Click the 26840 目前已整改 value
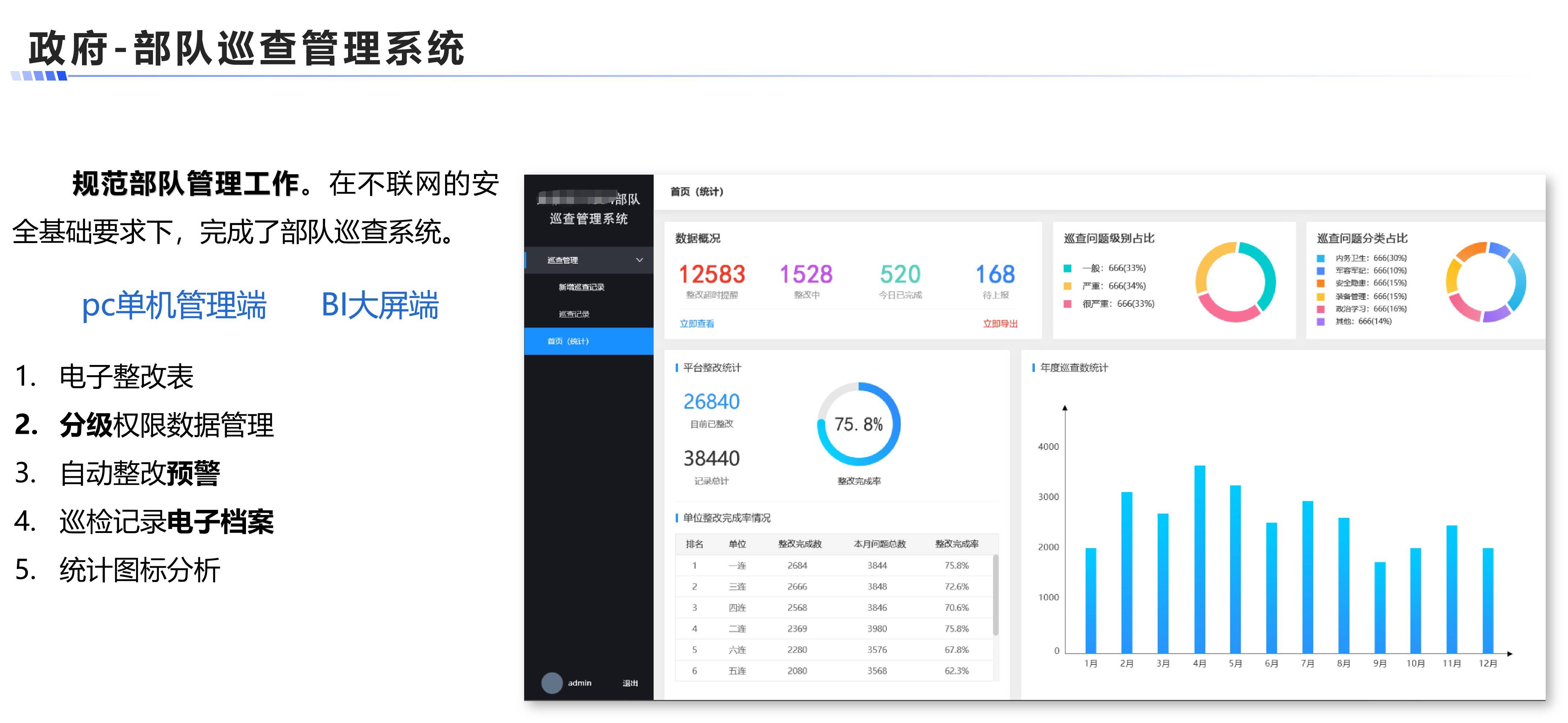Image resolution: width=1568 pixels, height=723 pixels. [x=712, y=402]
